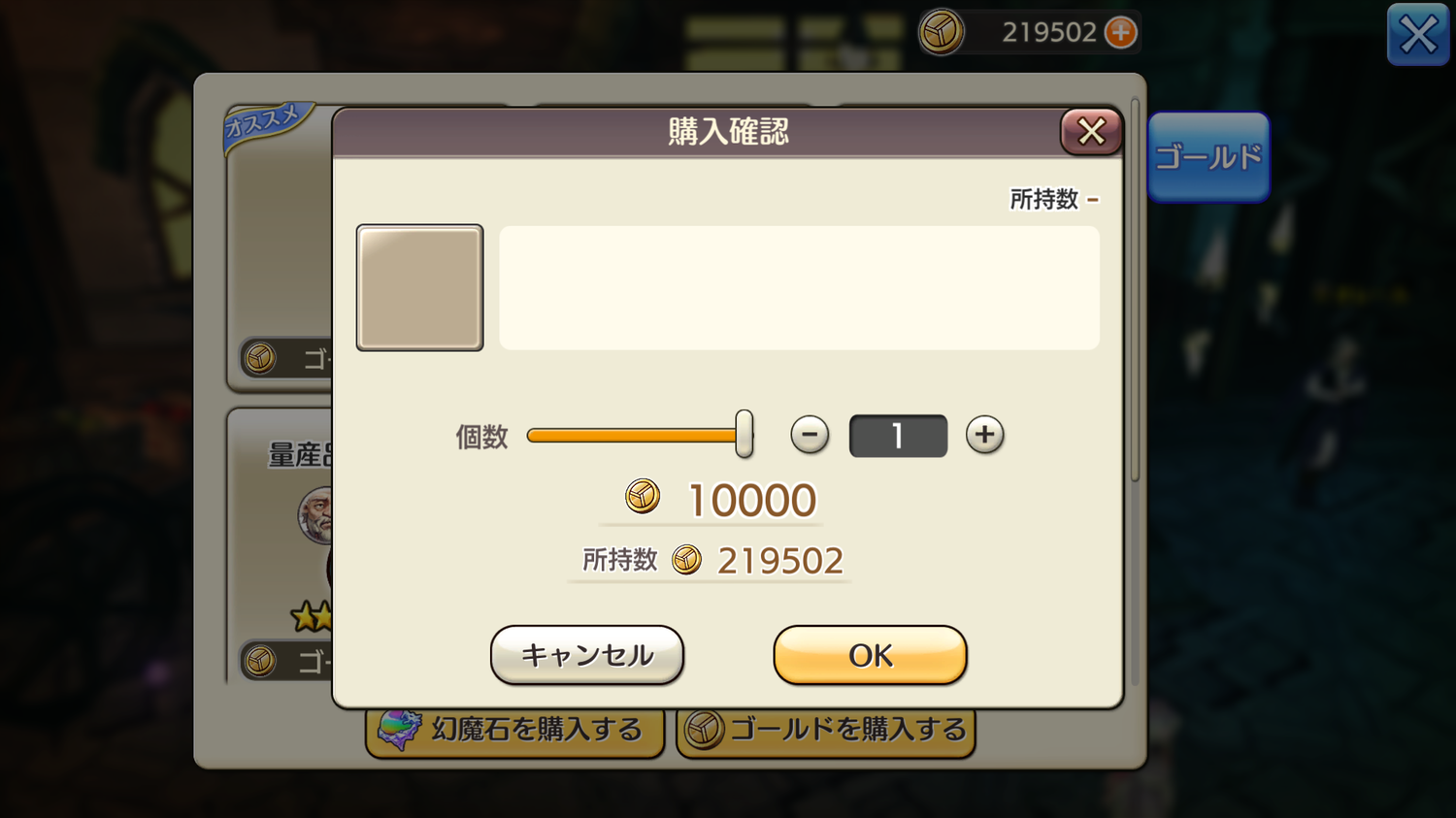Close the shop with the blue X
This screenshot has width=1456, height=818.
1418,35
